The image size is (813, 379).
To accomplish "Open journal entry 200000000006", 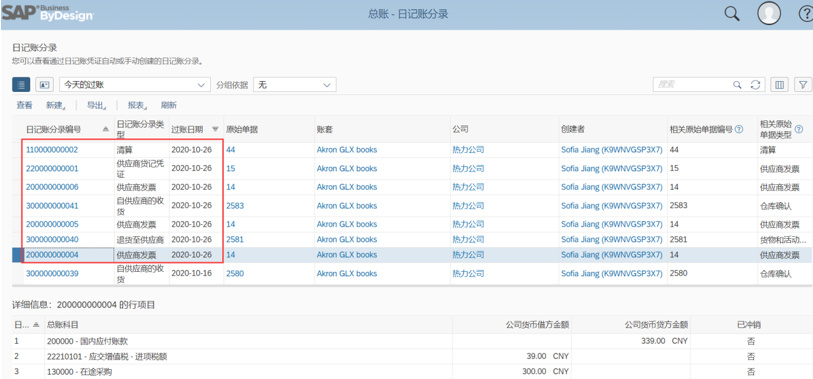I will click(x=52, y=187).
